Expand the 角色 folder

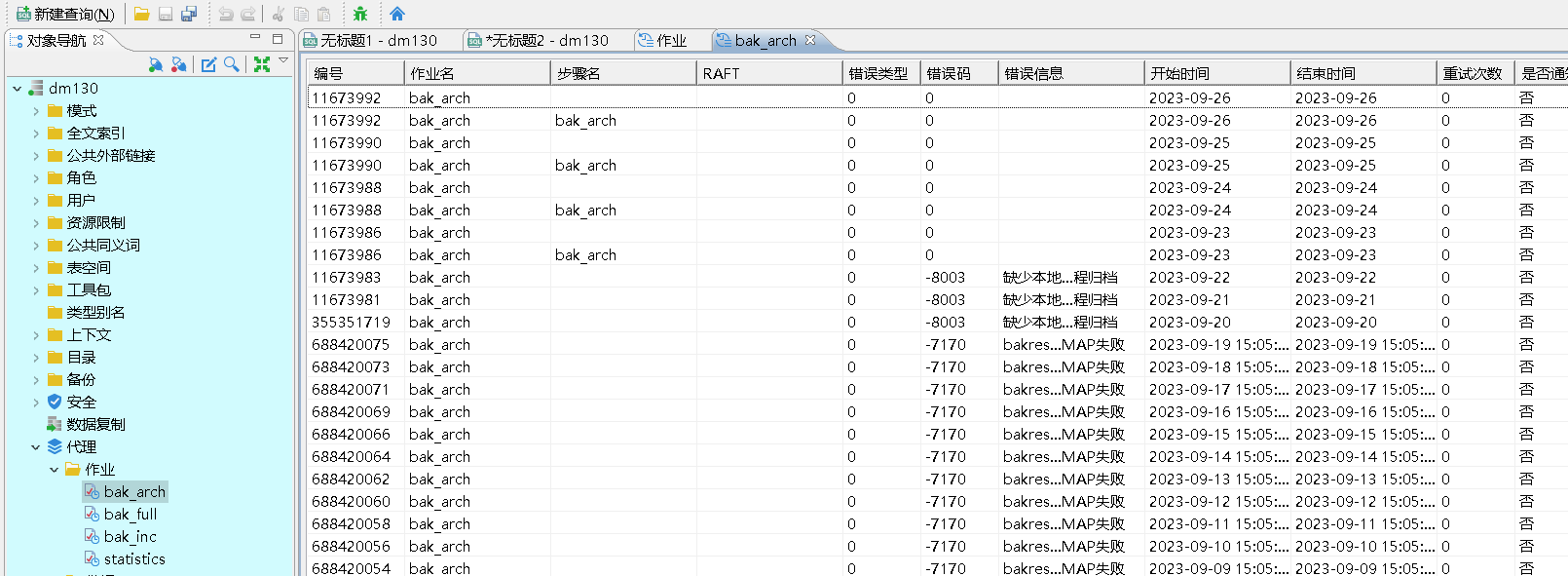(36, 178)
